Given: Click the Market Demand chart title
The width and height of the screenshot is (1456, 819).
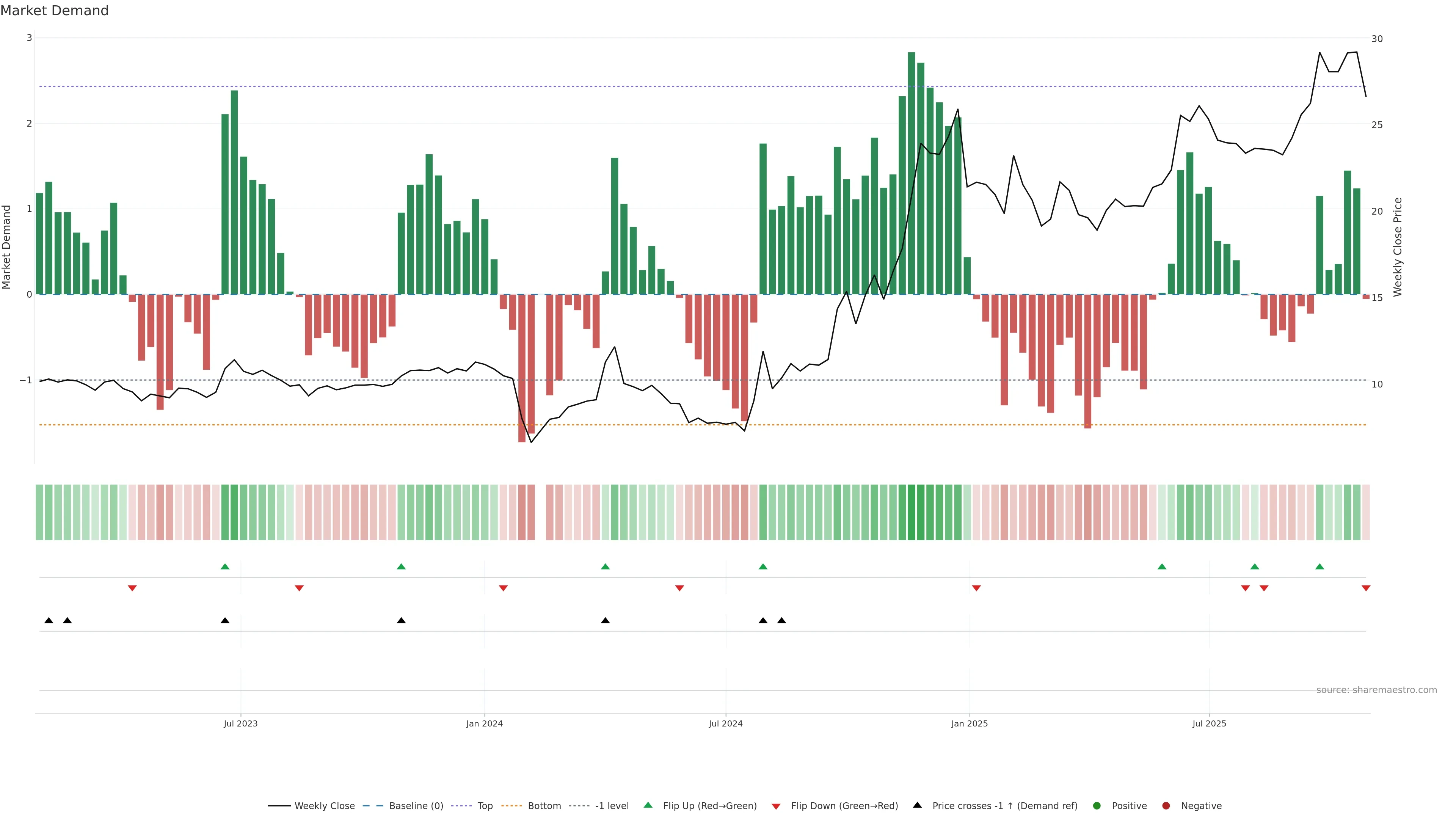Looking at the screenshot, I should coord(54,11).
